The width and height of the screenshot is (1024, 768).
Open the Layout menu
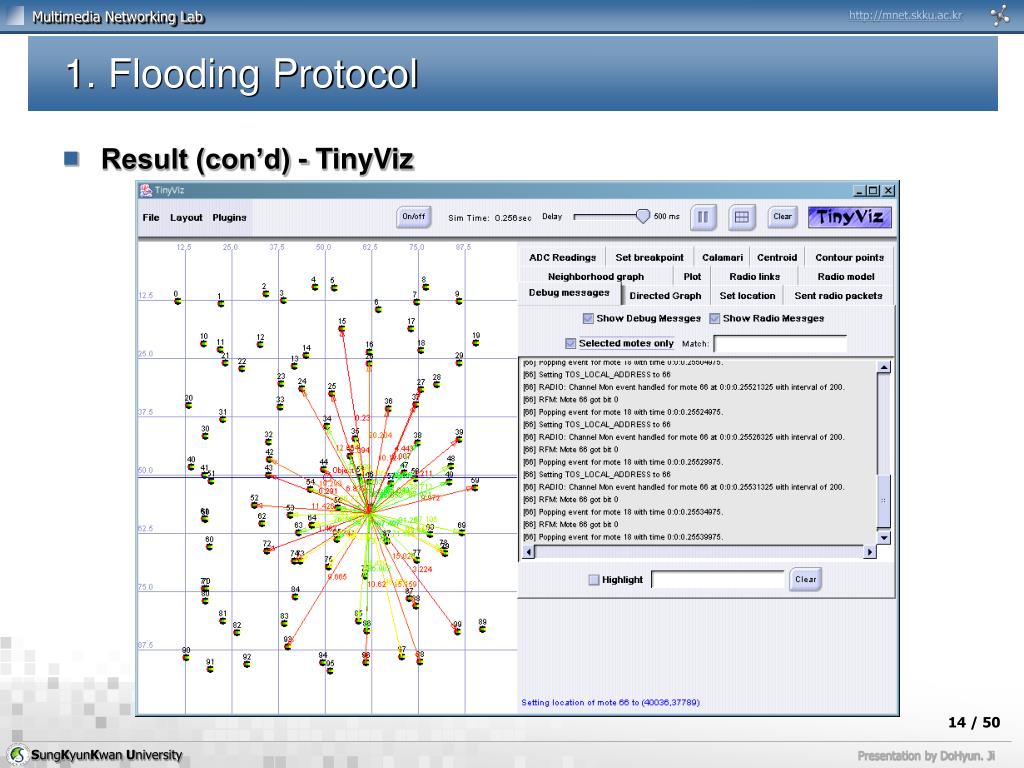click(186, 217)
